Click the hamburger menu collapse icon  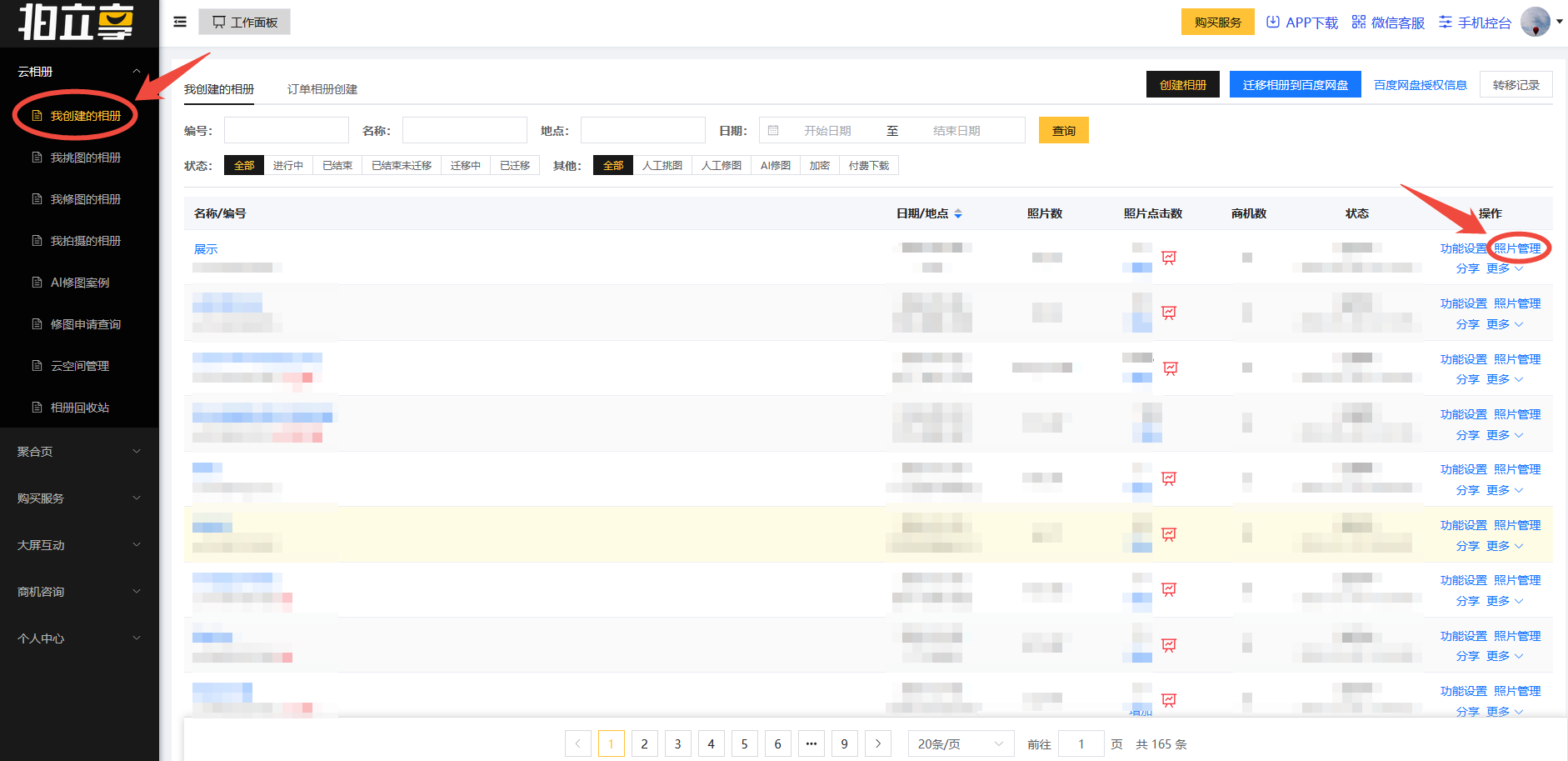(x=180, y=22)
